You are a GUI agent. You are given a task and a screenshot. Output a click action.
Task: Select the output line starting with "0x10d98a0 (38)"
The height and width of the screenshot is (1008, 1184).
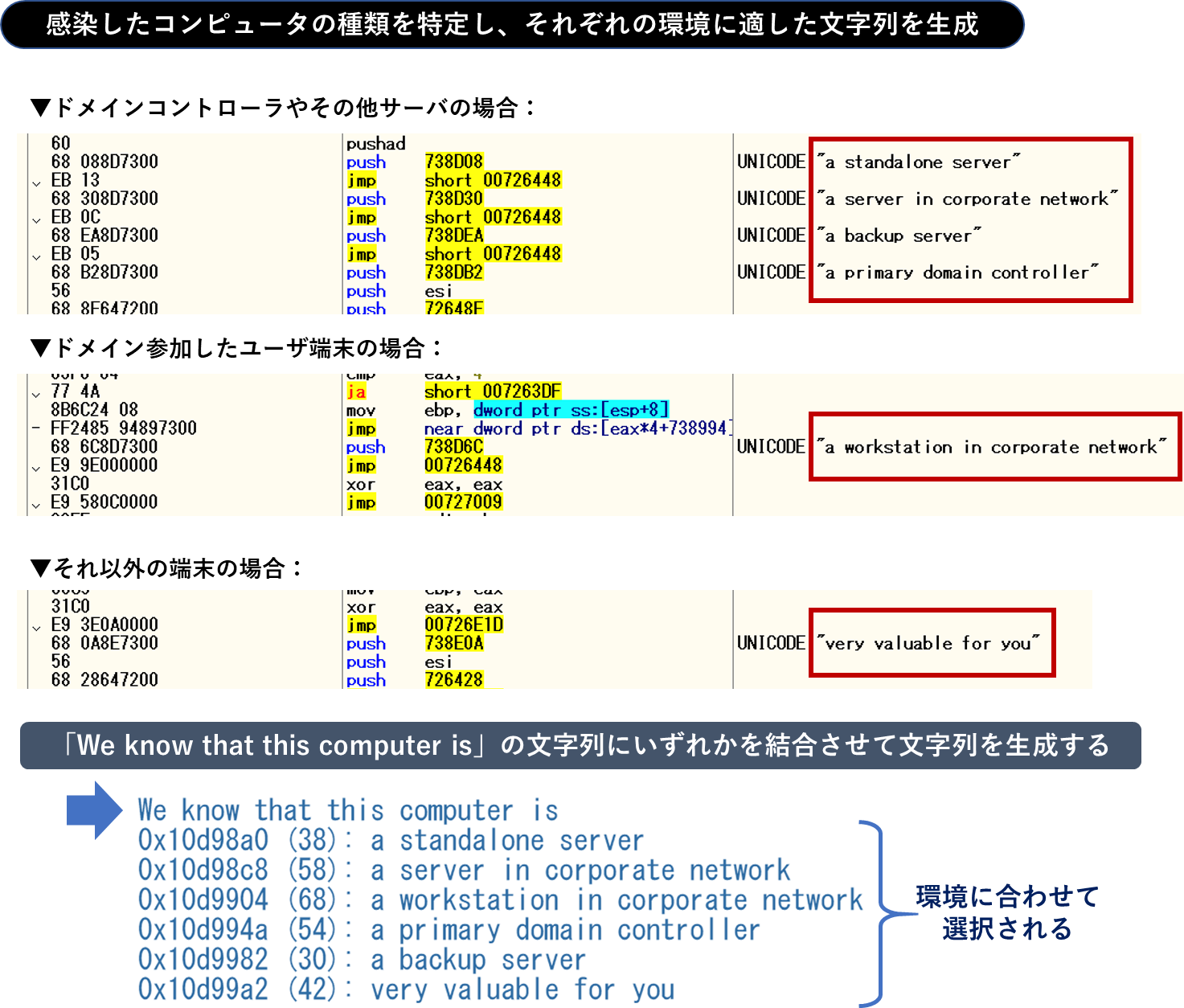pos(391,841)
